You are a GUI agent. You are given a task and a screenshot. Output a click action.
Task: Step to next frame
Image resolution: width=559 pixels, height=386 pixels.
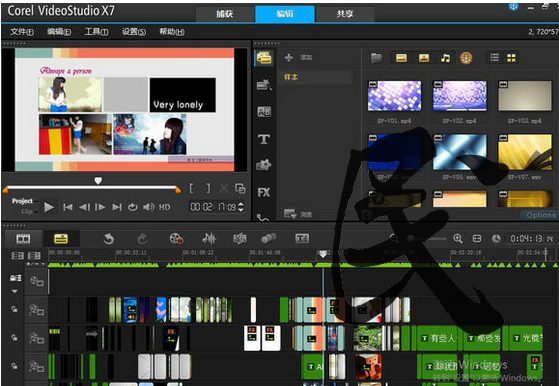point(100,207)
